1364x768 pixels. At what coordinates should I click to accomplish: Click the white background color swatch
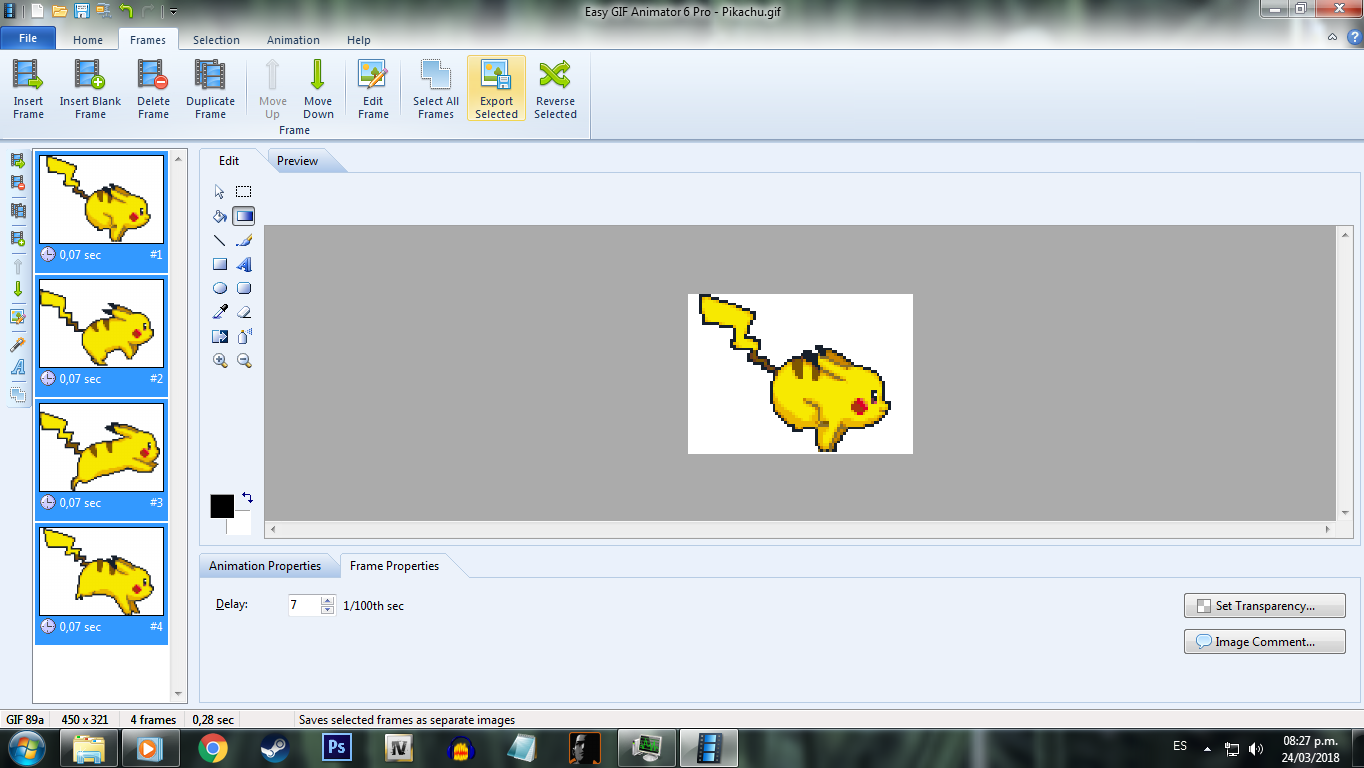(241, 524)
